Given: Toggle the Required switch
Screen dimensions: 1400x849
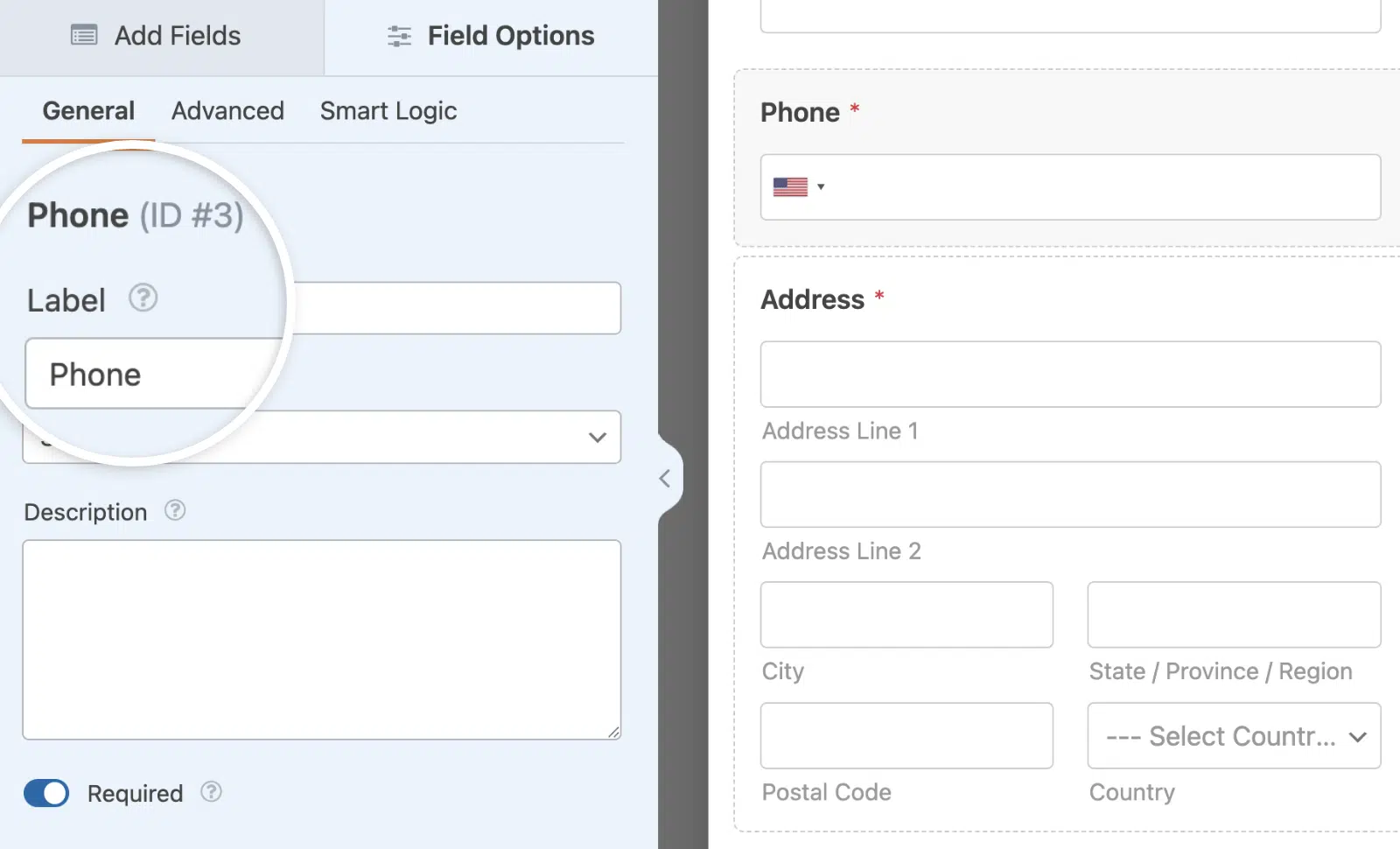Looking at the screenshot, I should coord(46,793).
